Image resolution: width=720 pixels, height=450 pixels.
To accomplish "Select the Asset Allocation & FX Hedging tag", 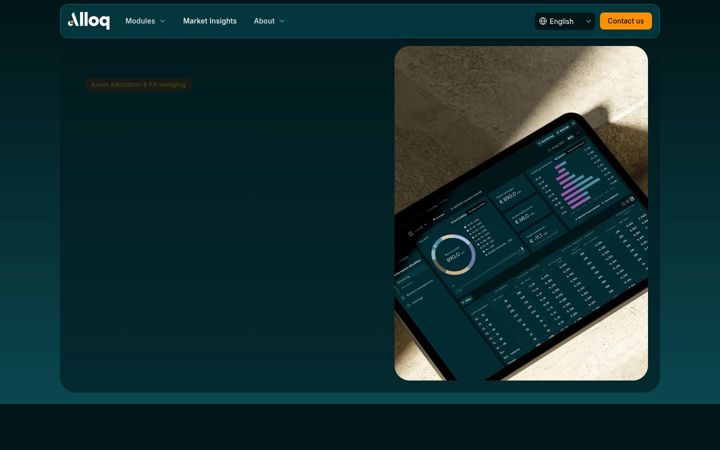I will point(138,84).
